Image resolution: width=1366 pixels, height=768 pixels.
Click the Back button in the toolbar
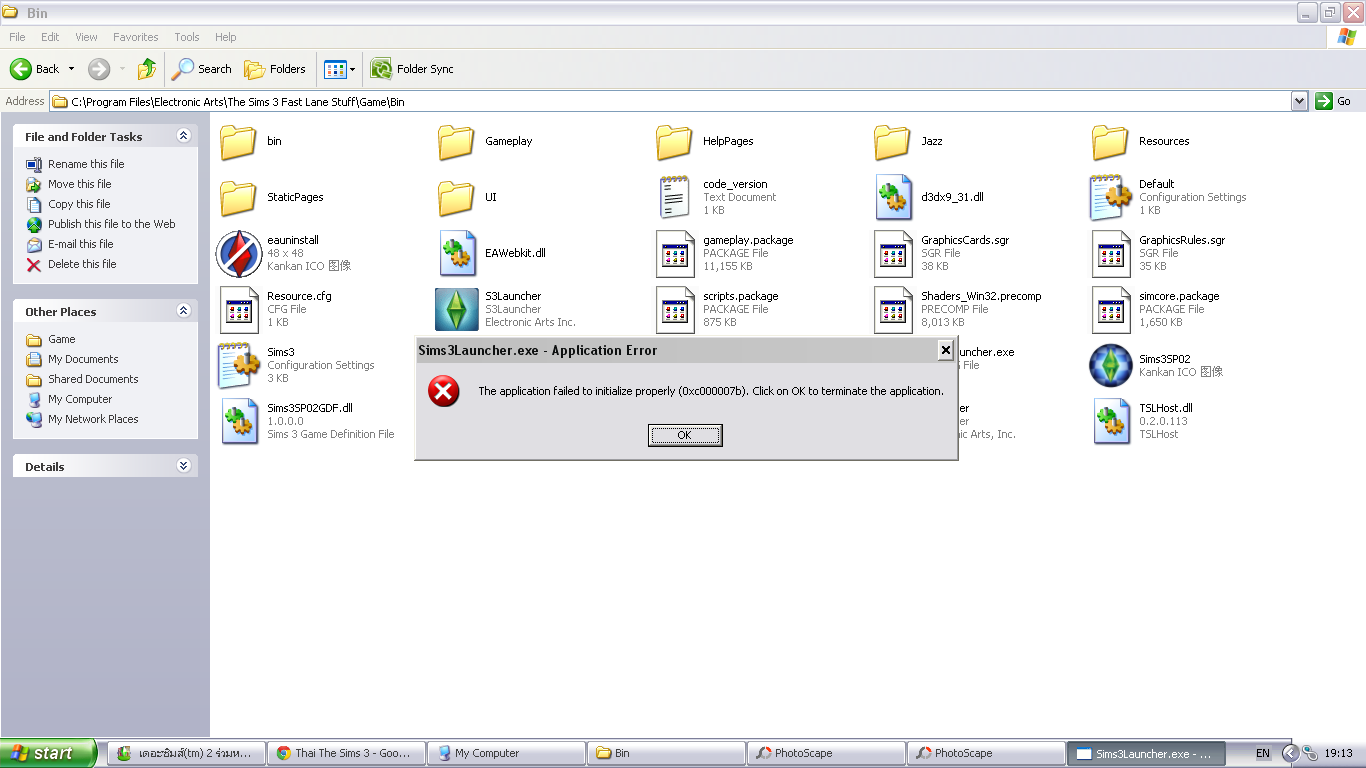[35, 69]
